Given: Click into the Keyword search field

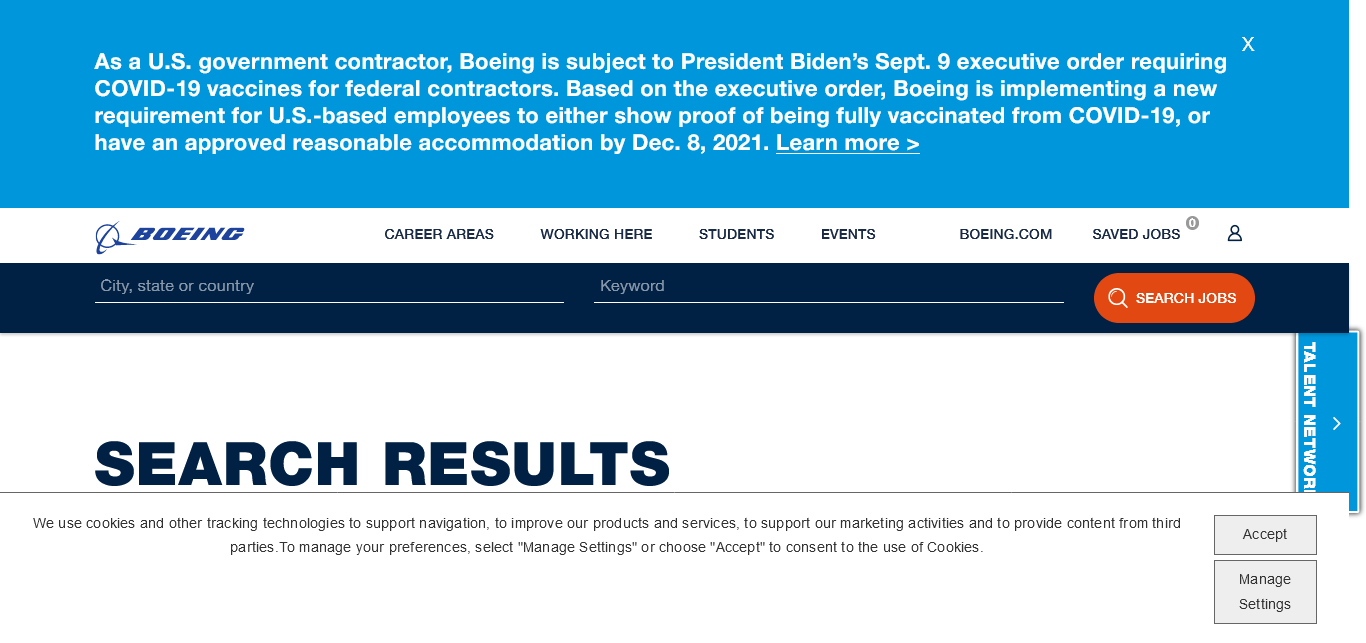Looking at the screenshot, I should click(828, 286).
